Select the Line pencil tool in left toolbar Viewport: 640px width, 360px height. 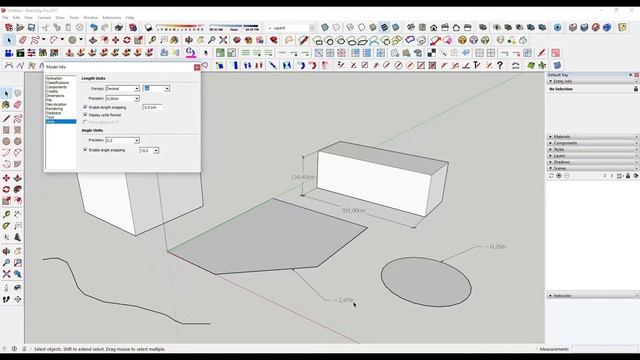pyautogui.click(x=6, y=119)
